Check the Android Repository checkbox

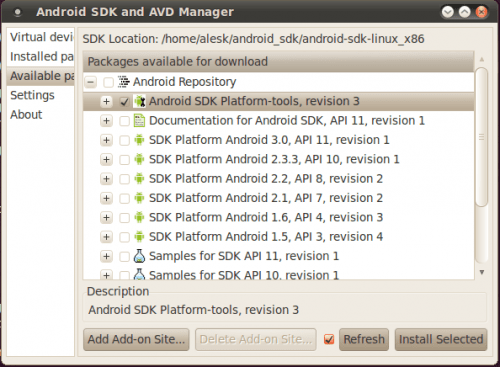click(108, 82)
